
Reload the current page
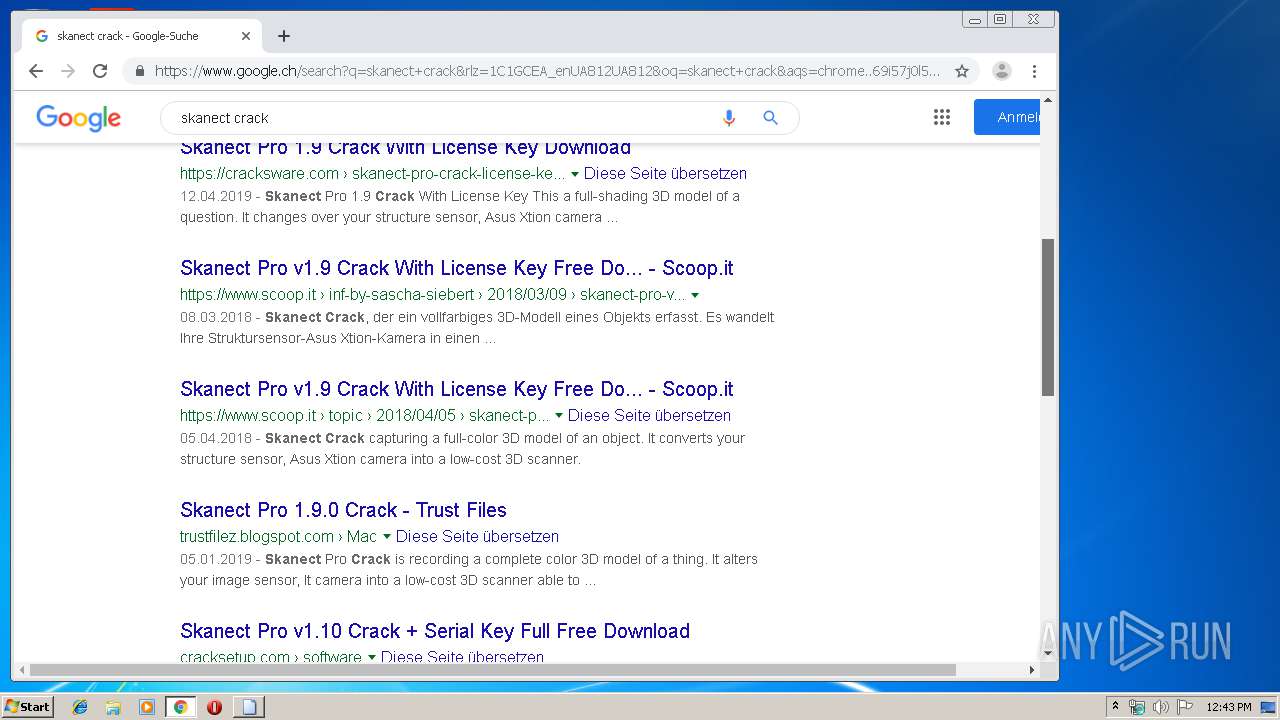pyautogui.click(x=100, y=71)
